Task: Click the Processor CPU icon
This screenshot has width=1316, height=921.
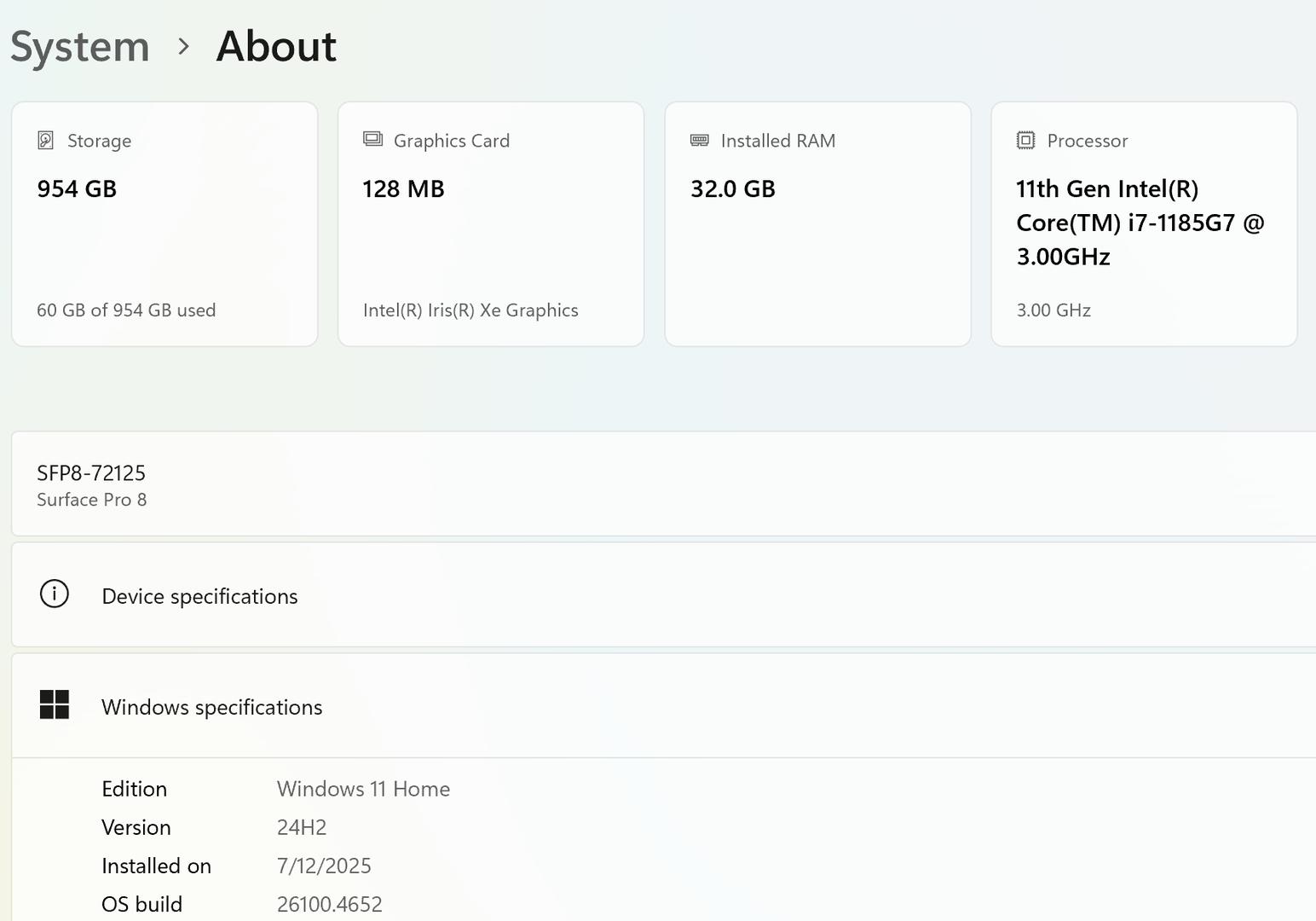Action: 1026,141
